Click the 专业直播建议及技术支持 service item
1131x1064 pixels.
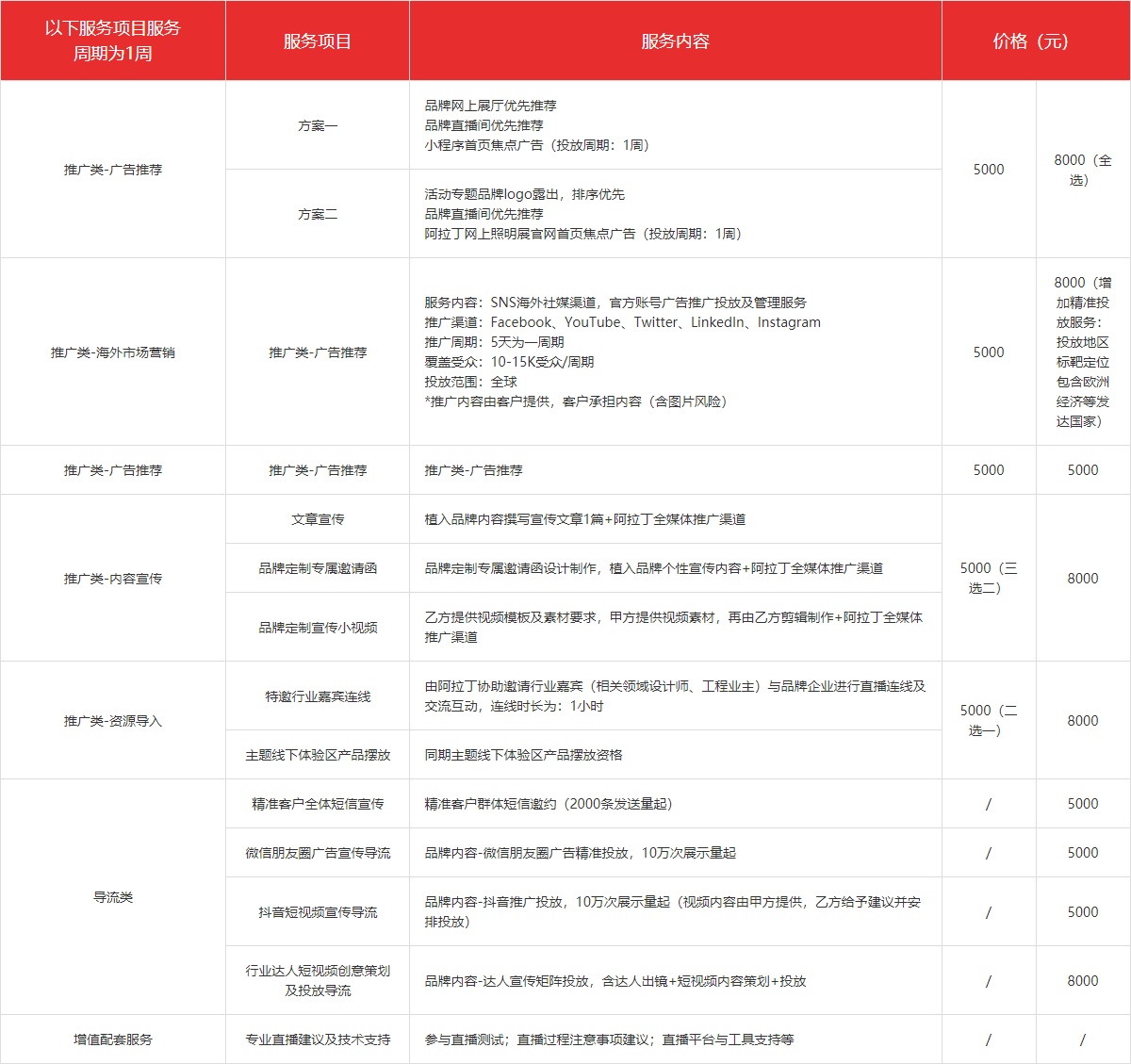[318, 1039]
